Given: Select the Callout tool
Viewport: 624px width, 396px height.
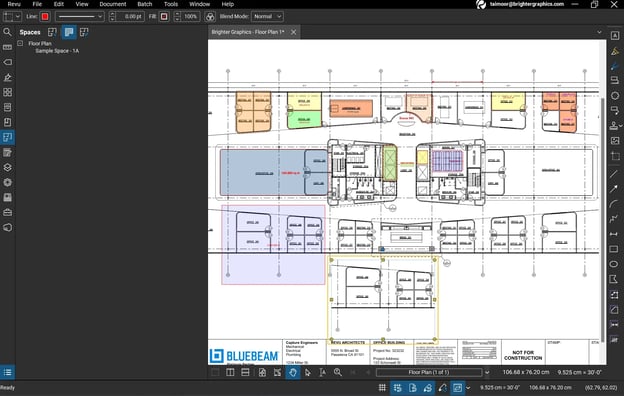Looking at the screenshot, I should (615, 111).
